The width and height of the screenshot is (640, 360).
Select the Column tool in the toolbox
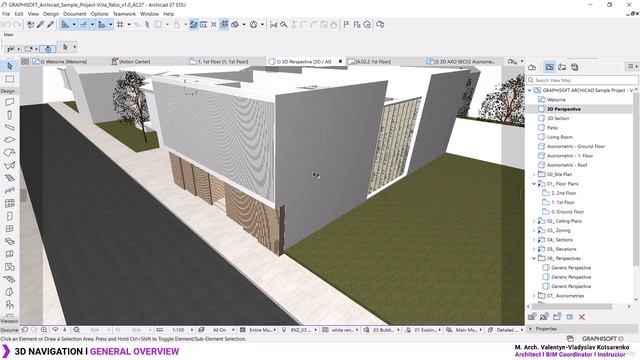[x=10, y=115]
